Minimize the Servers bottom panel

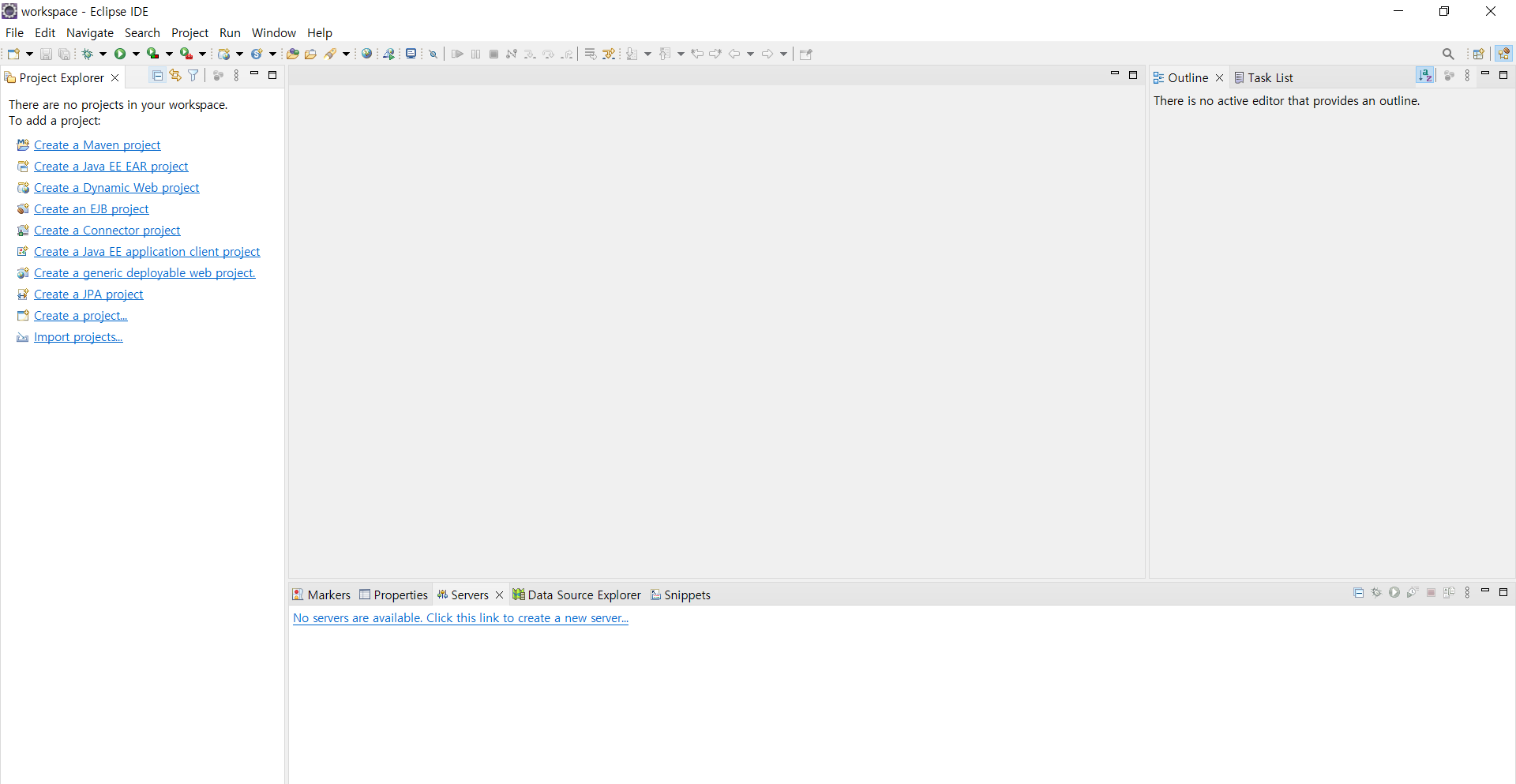click(x=1485, y=591)
